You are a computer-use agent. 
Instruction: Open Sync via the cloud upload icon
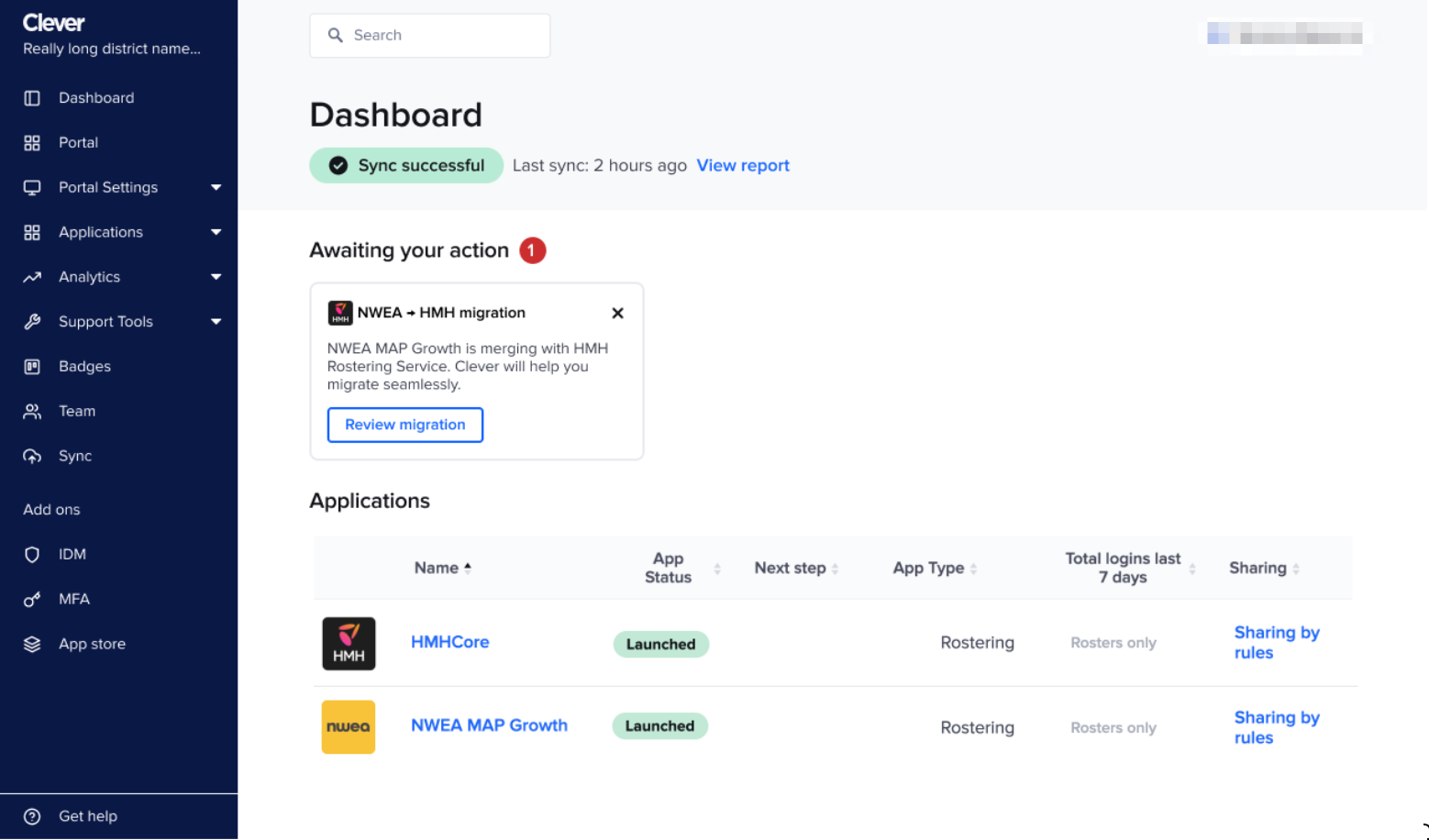pos(32,457)
